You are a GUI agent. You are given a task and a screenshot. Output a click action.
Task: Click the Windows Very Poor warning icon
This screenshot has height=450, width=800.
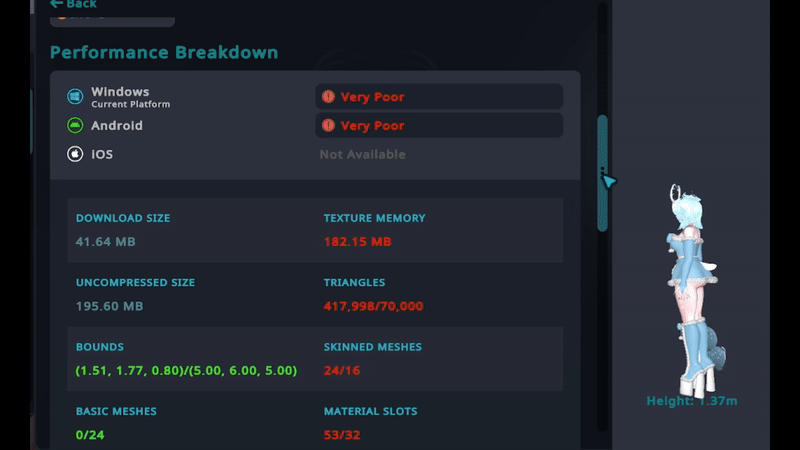coord(328,97)
